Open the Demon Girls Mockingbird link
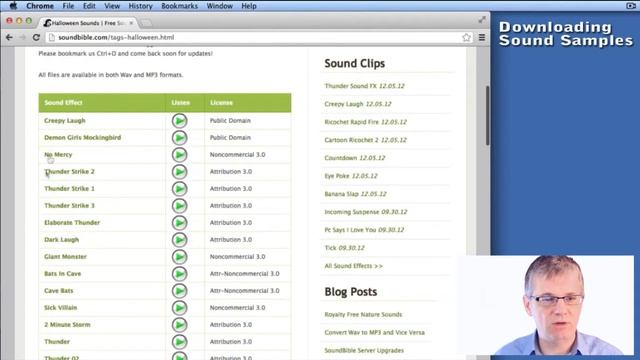 click(x=82, y=138)
